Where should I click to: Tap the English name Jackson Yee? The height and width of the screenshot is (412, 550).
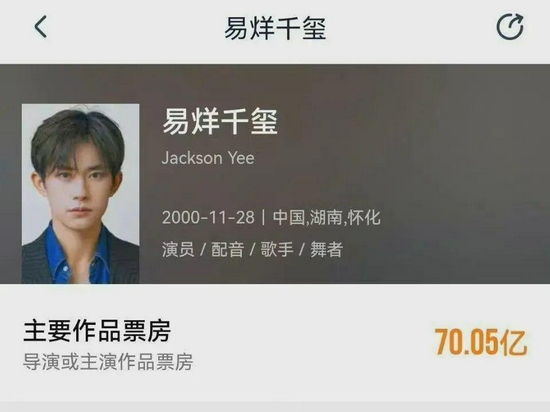pyautogui.click(x=208, y=158)
